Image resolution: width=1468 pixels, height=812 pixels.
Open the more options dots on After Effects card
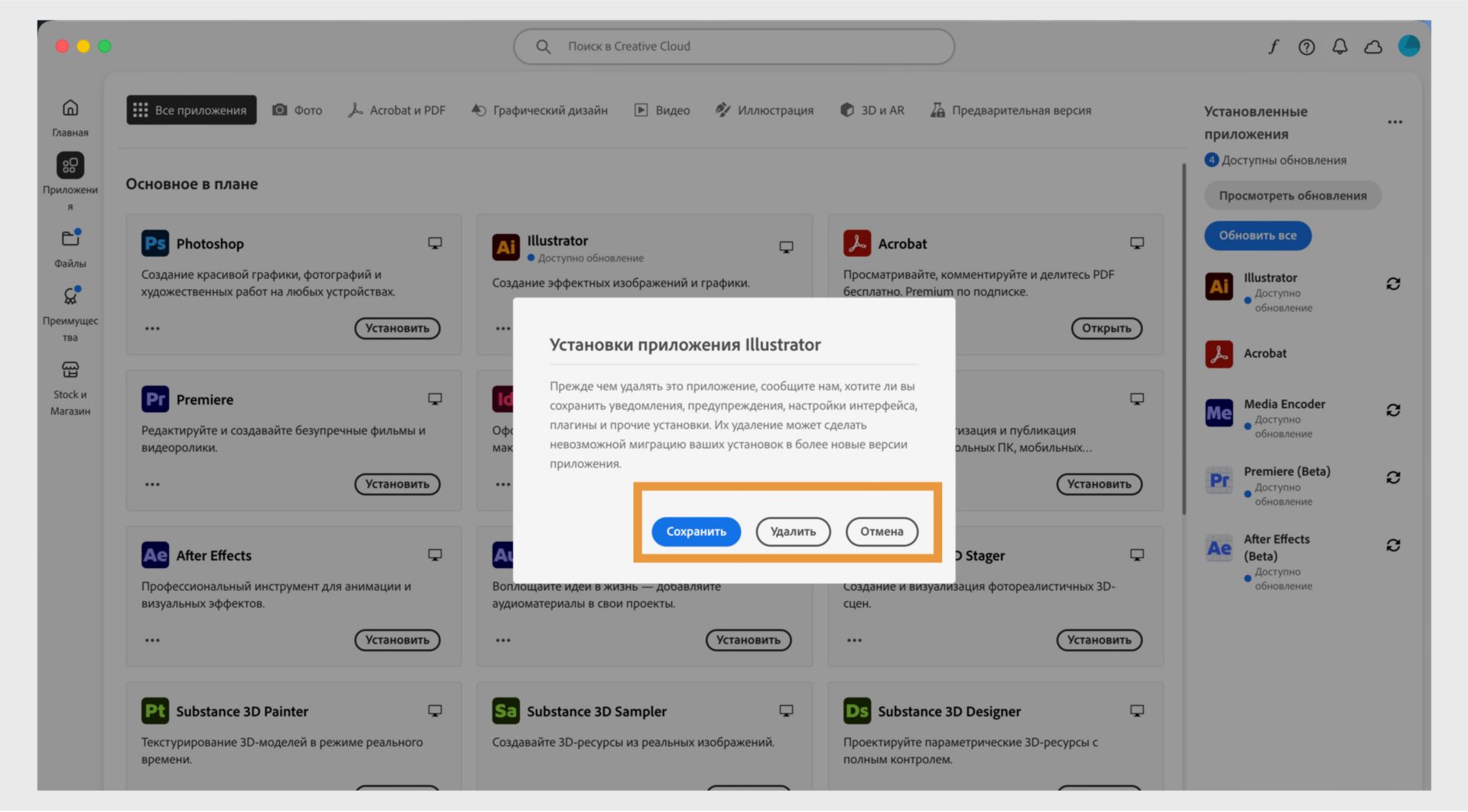pyautogui.click(x=152, y=641)
